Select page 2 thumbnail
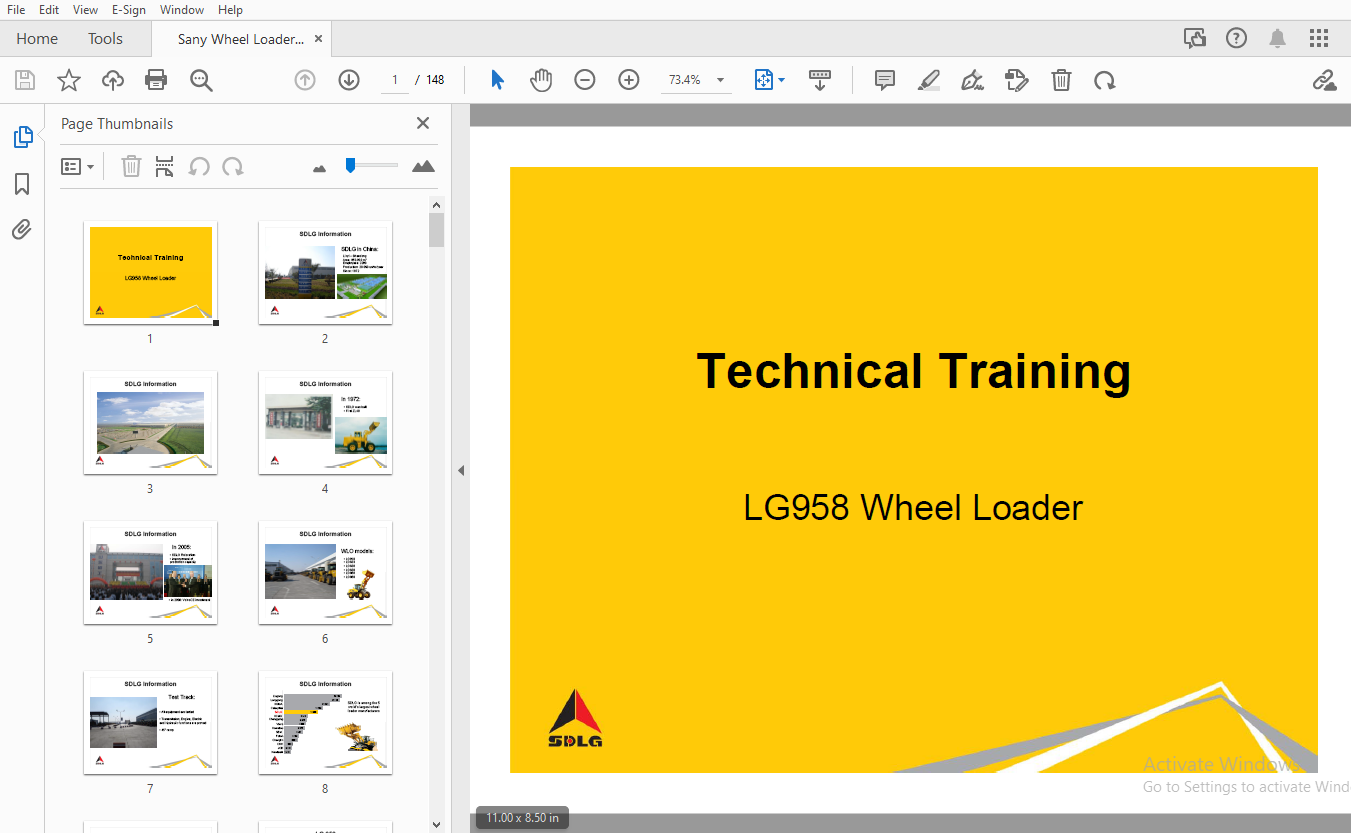 (x=325, y=273)
